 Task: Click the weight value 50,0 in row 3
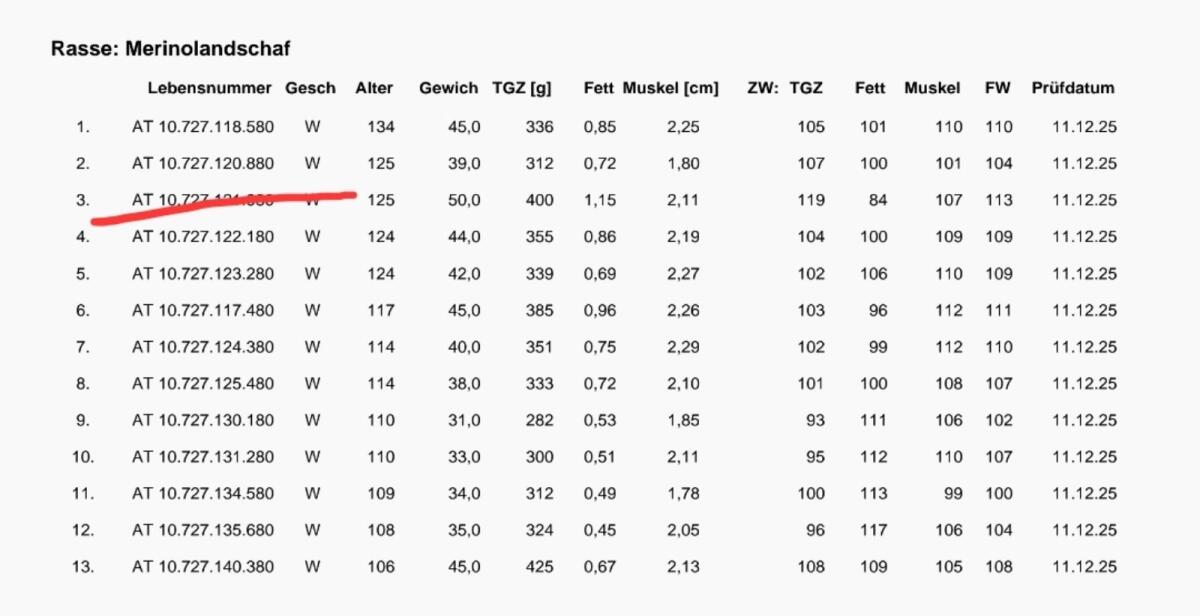(463, 200)
